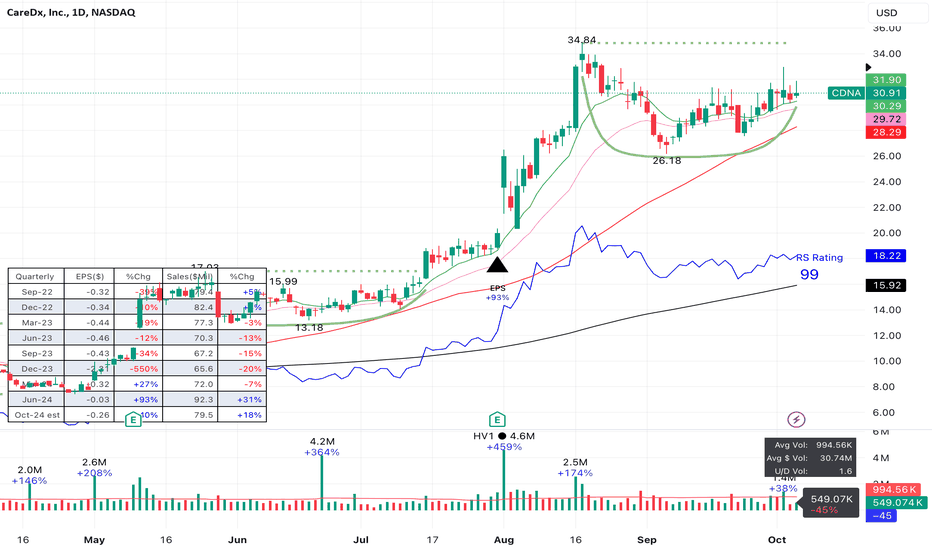Click the -550% EPS change cell
The height and width of the screenshot is (550, 932).
pos(143,369)
